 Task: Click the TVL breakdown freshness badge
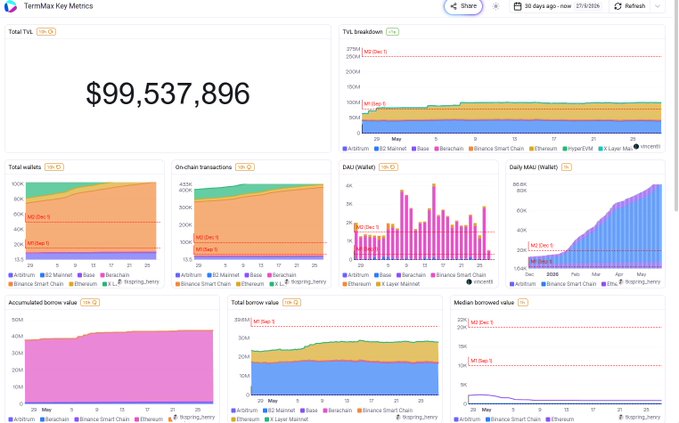(392, 32)
